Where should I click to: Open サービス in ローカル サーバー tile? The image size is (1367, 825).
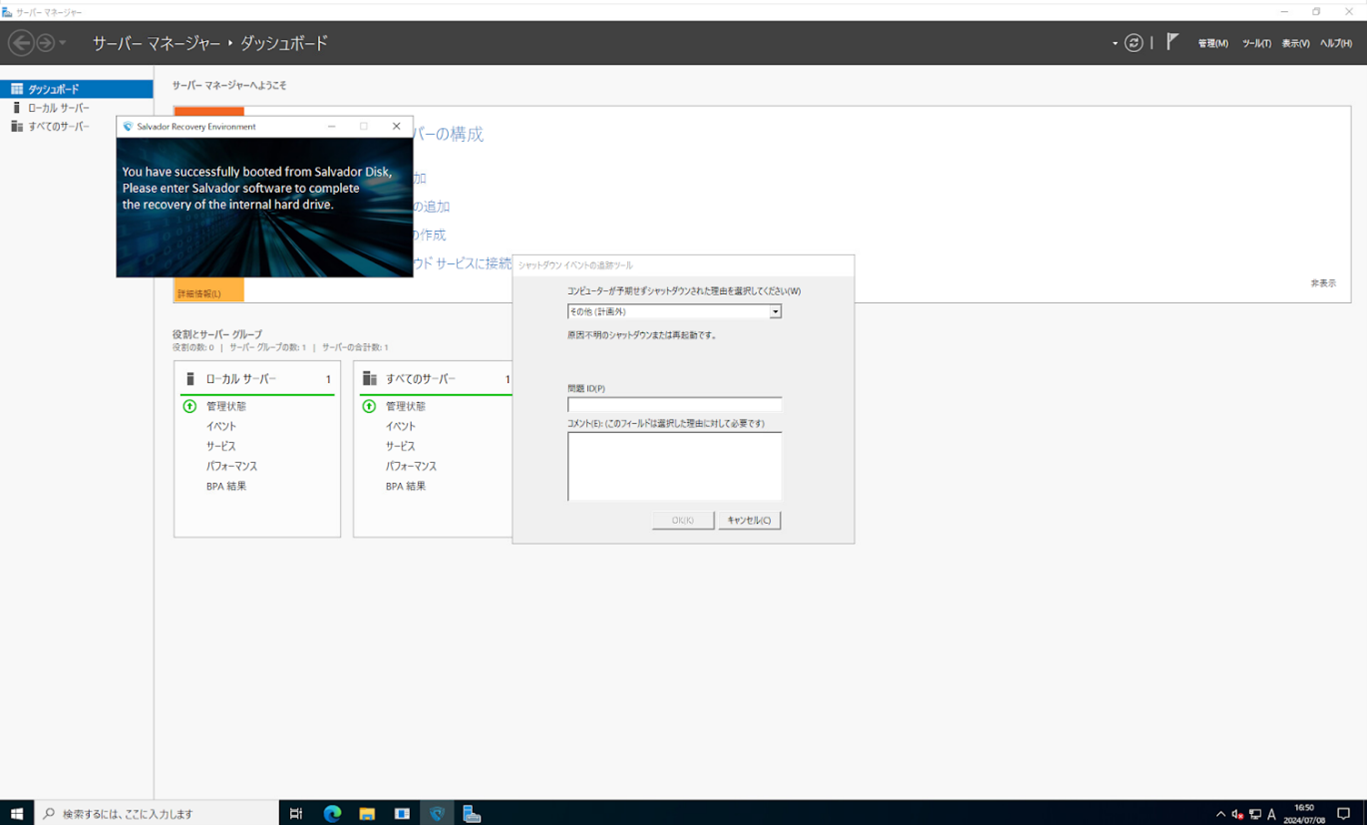click(221, 446)
